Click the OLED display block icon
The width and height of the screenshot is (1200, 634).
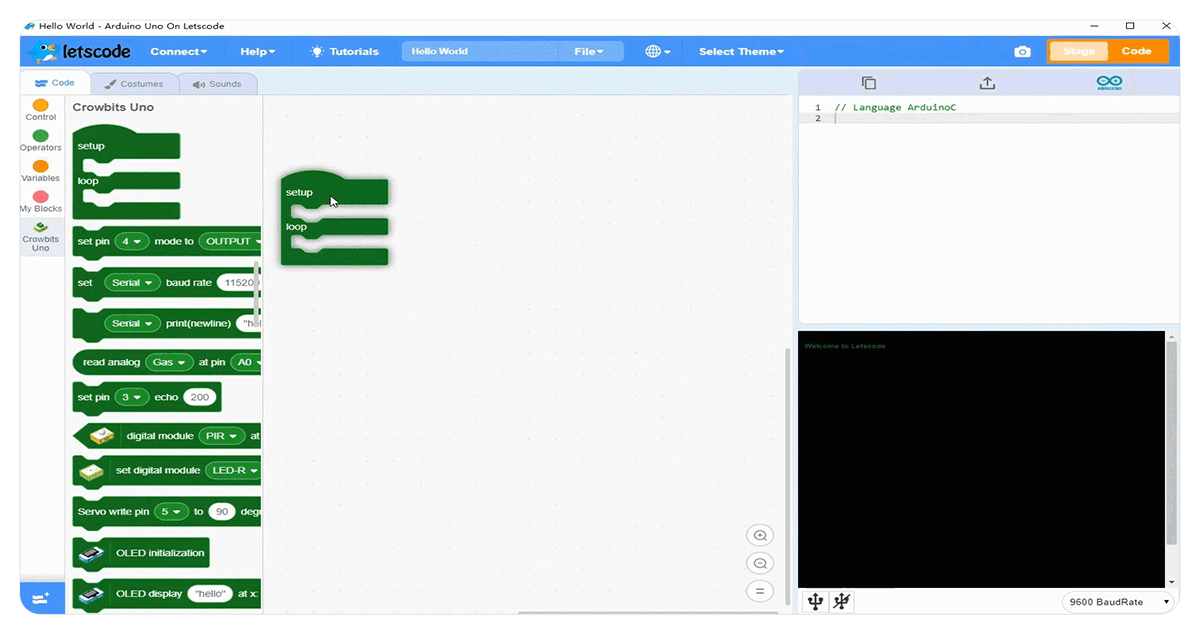click(x=92, y=594)
